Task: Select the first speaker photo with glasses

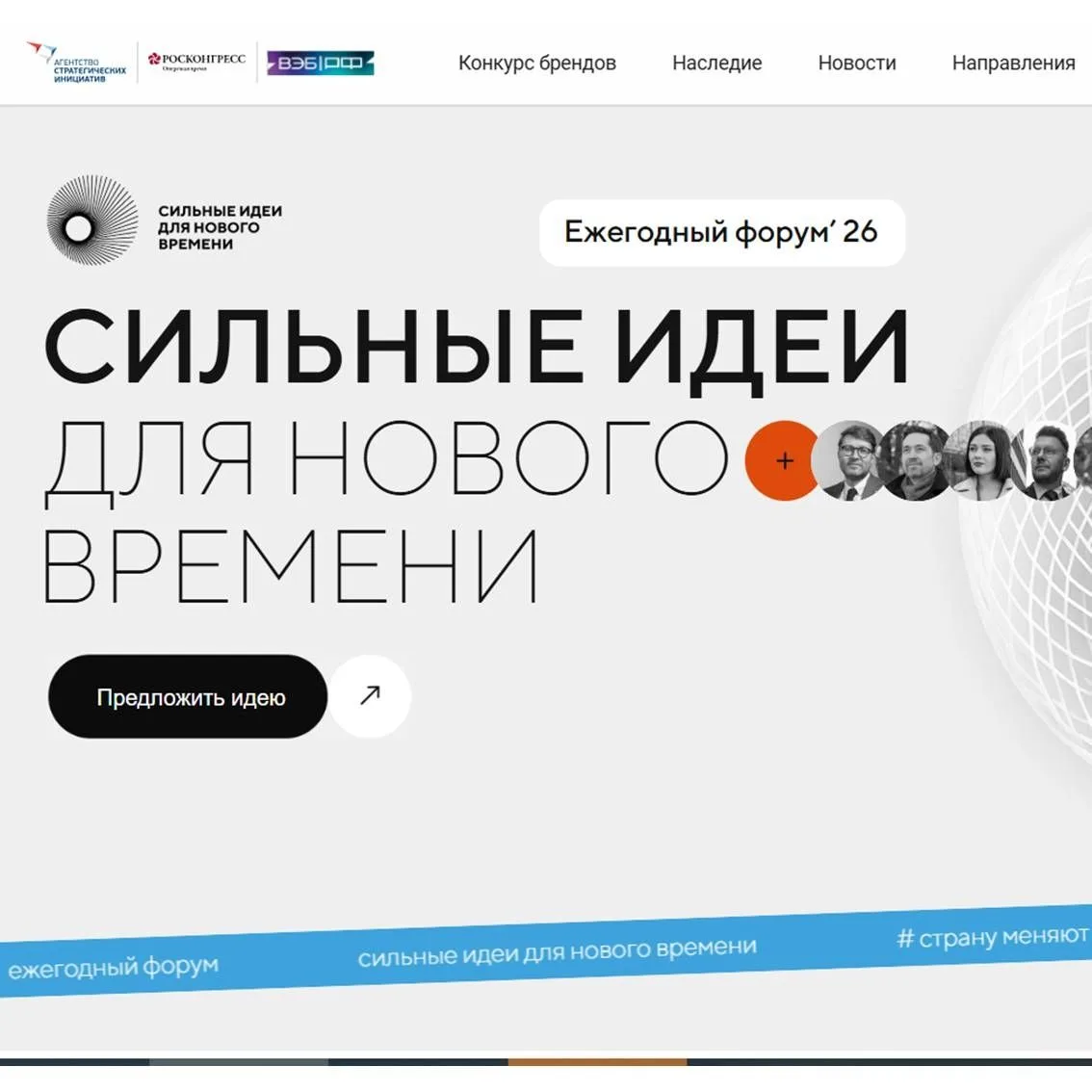Action: coord(851,460)
